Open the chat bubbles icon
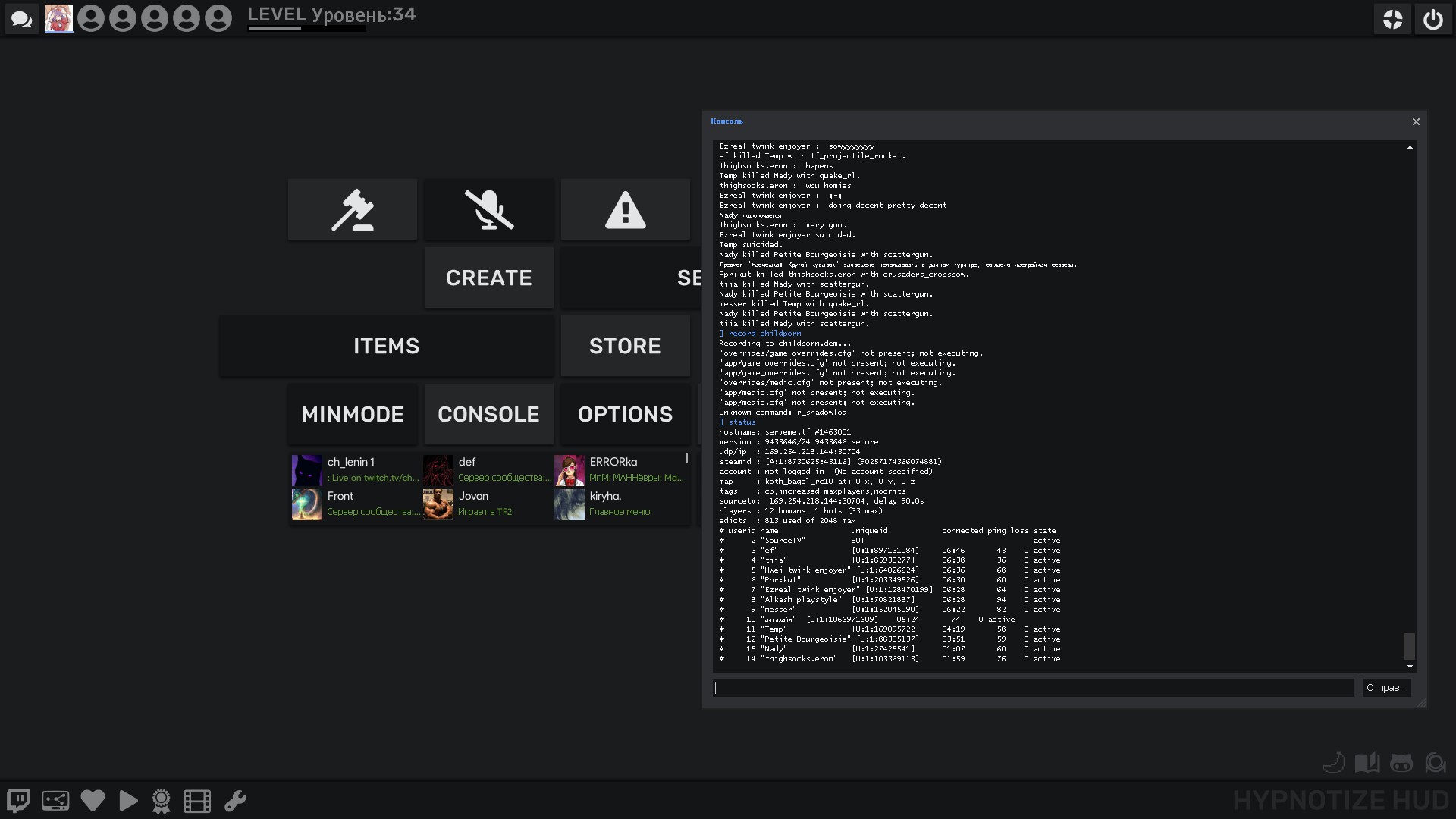 click(22, 19)
